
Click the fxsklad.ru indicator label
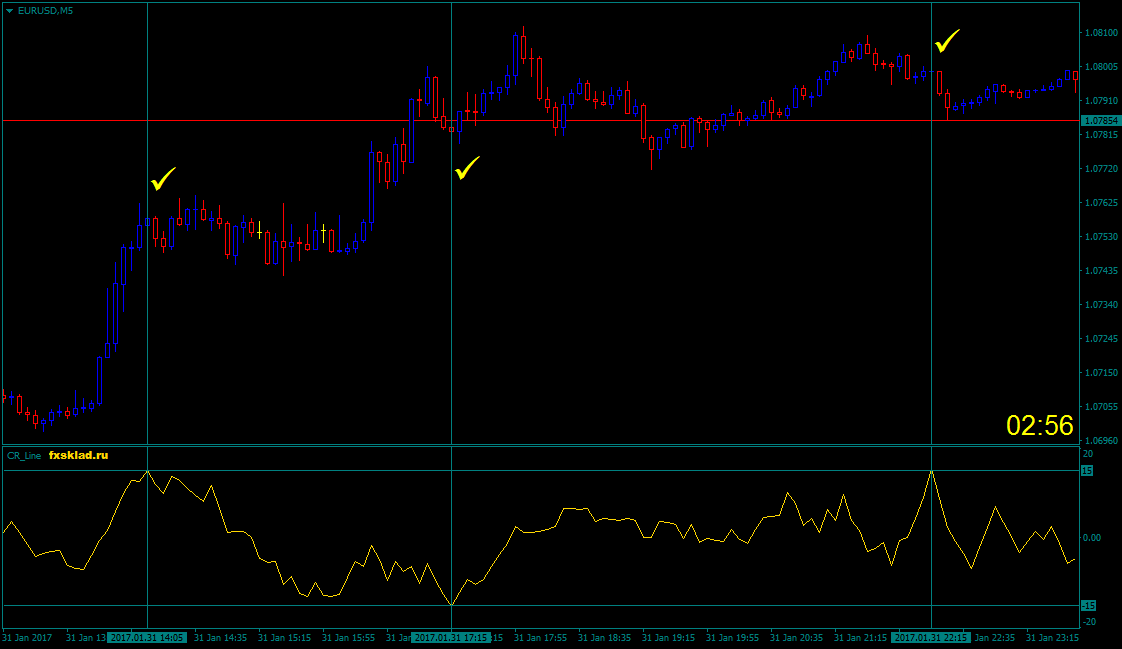pyautogui.click(x=79, y=455)
